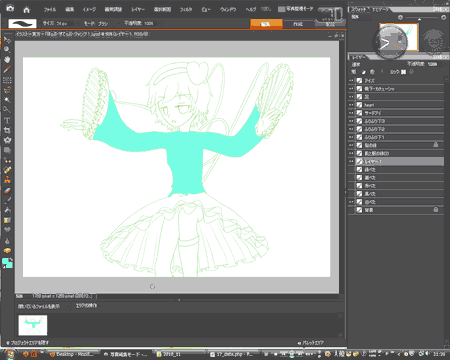Select the Type tool
Image resolution: width=450 pixels, height=360 pixels.
tap(7, 120)
